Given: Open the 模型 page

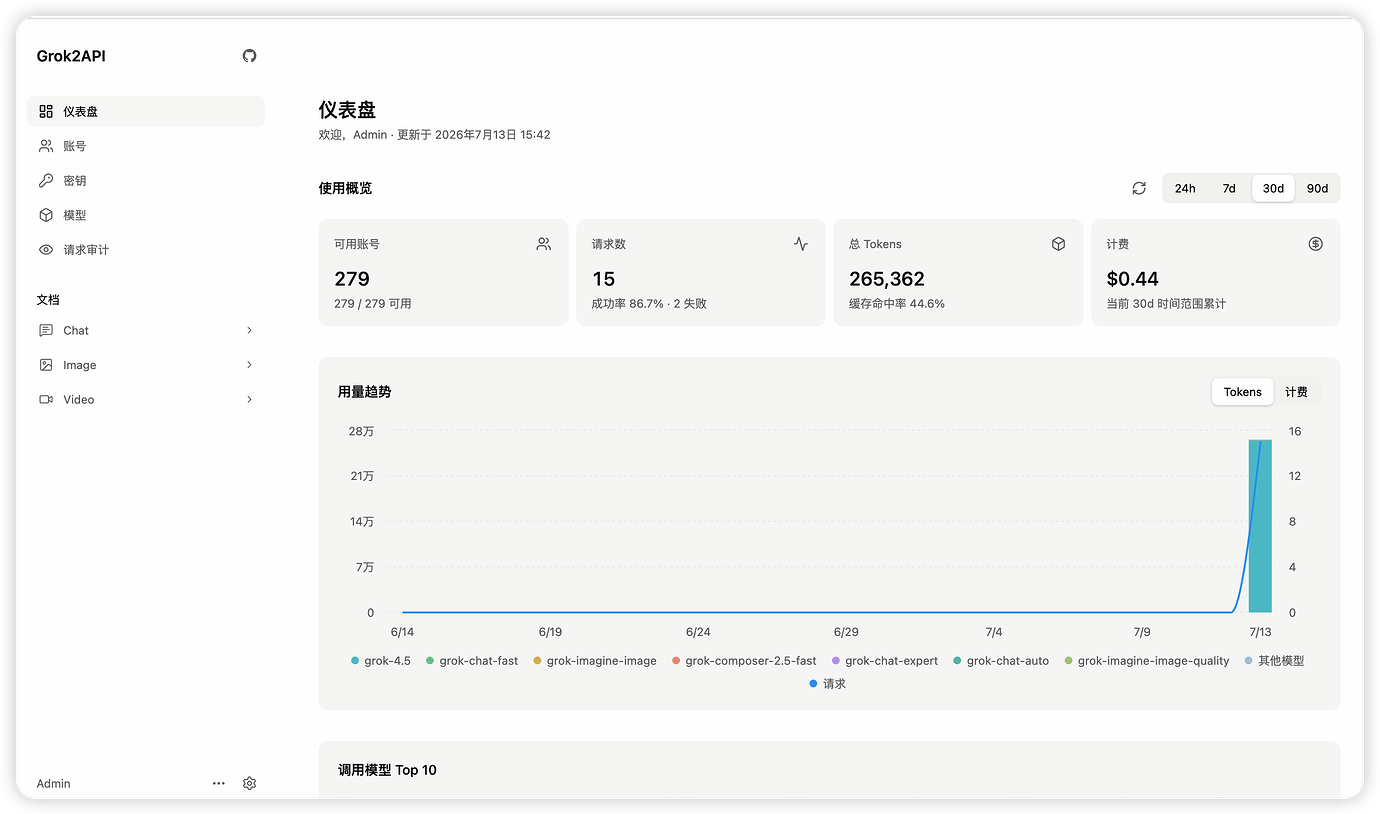Looking at the screenshot, I should [146, 215].
